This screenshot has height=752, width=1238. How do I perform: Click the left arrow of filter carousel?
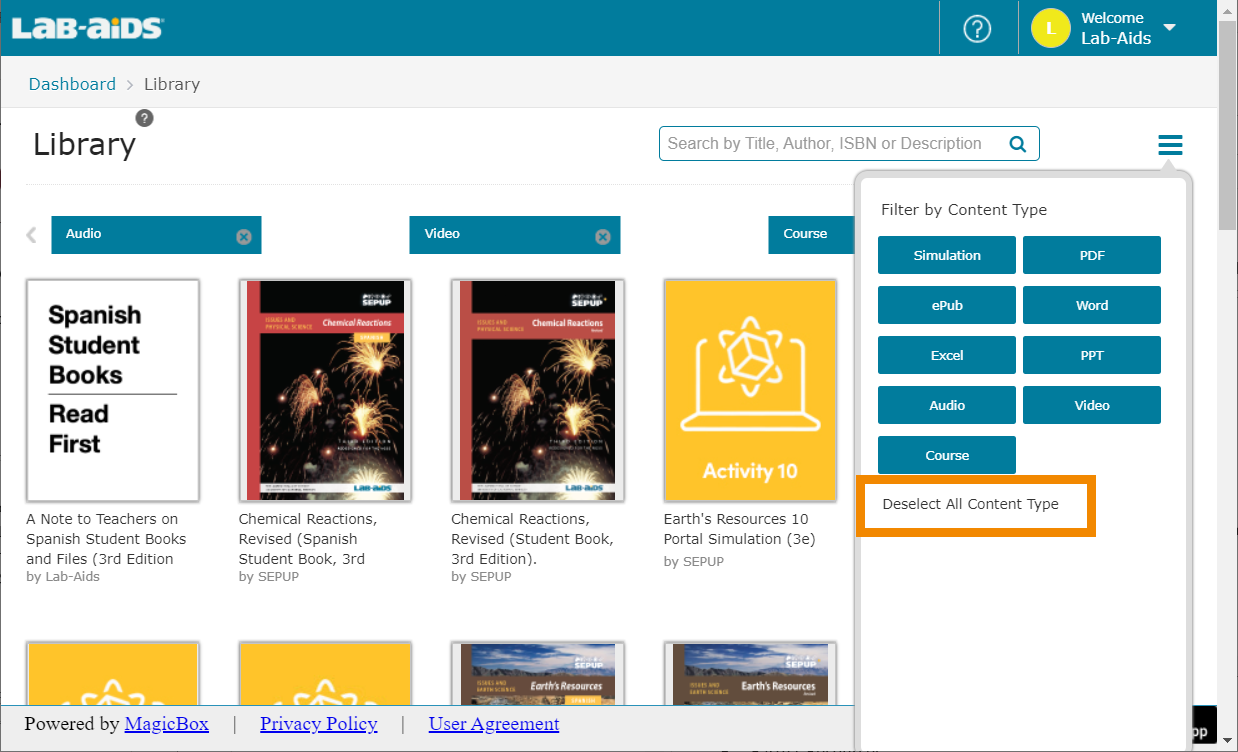coord(32,235)
